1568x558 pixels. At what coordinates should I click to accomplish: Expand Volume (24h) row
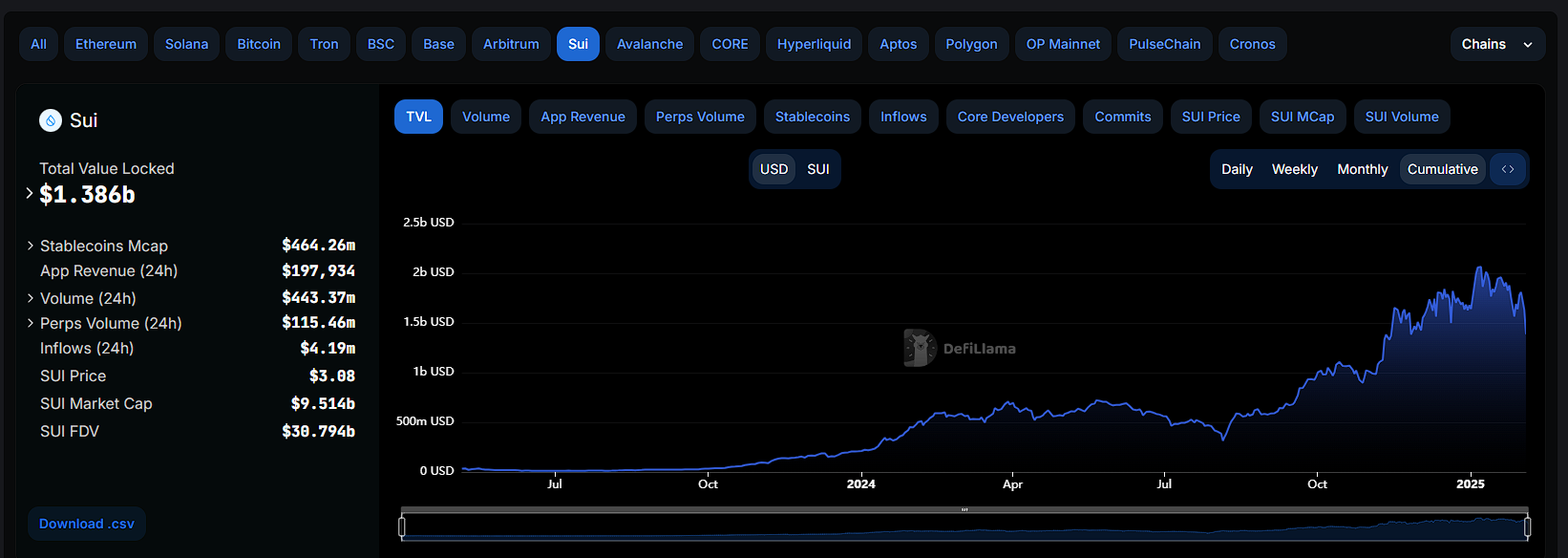(31, 298)
